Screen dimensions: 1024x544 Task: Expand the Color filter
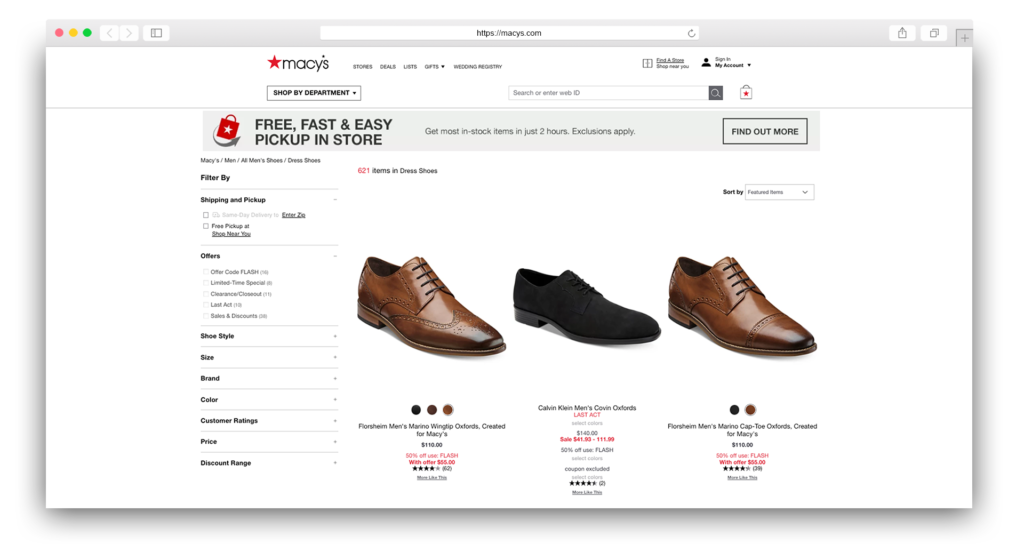(269, 400)
